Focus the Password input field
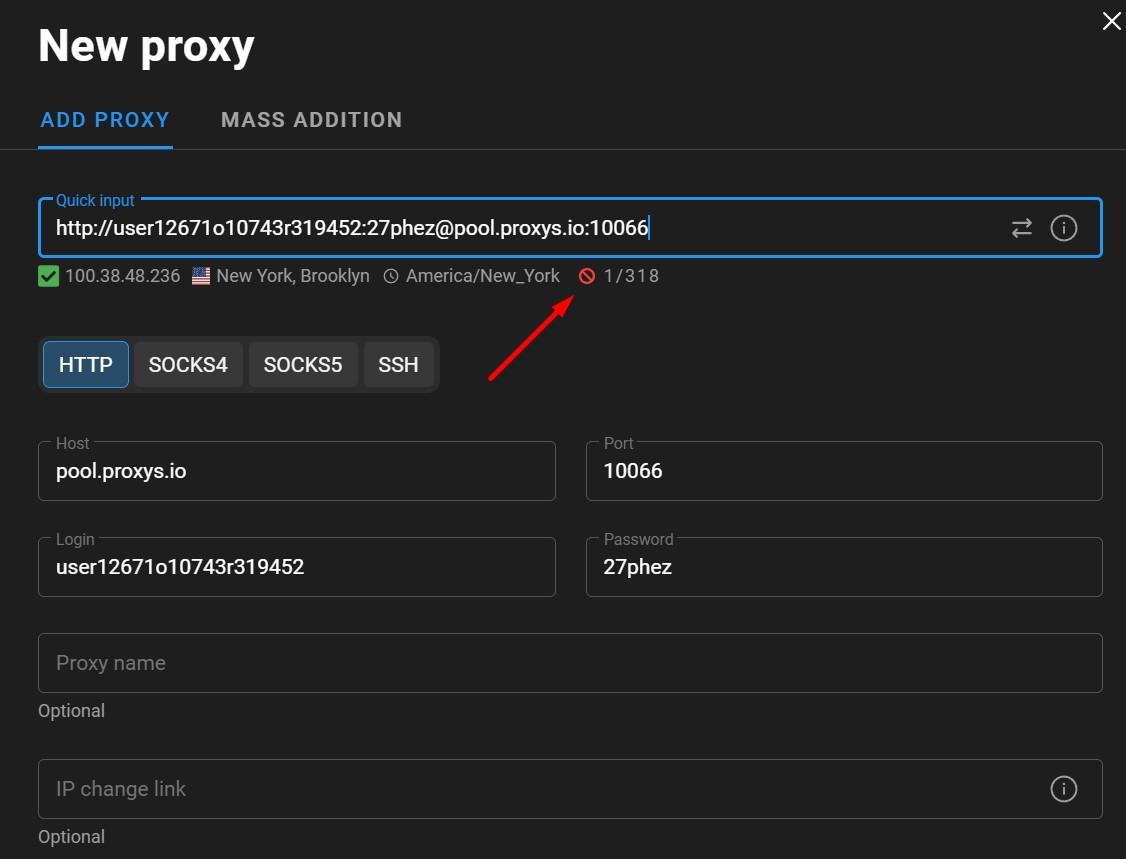Screen dimensions: 1126x859 click(843, 567)
